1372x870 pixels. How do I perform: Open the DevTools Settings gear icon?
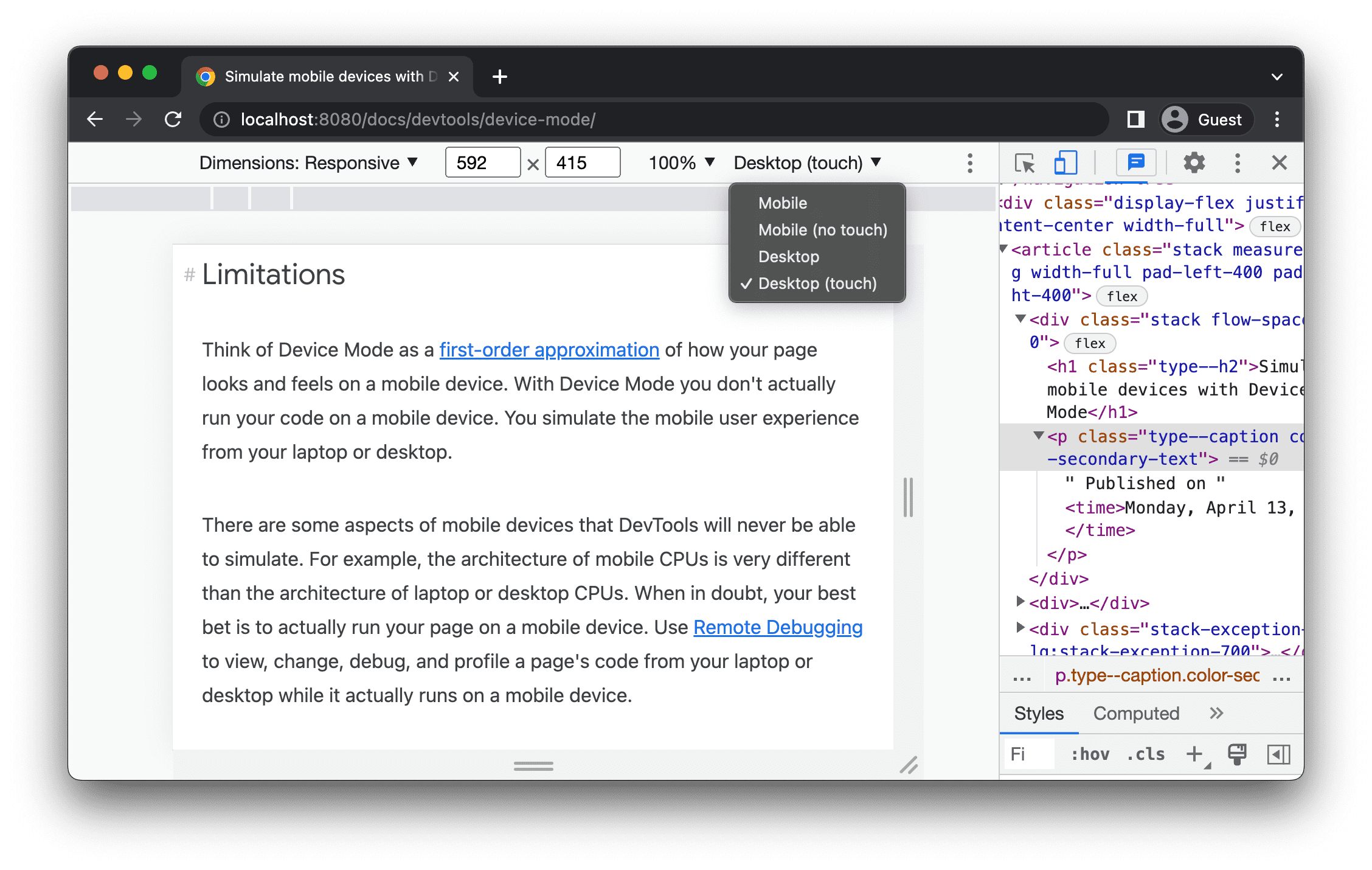[1193, 163]
